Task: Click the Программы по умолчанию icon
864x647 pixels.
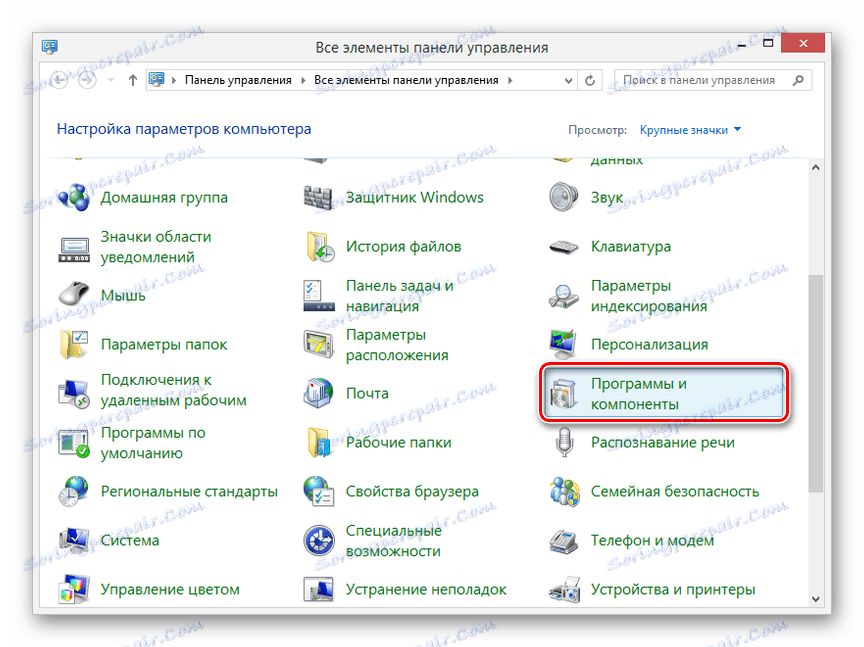Action: click(x=74, y=443)
